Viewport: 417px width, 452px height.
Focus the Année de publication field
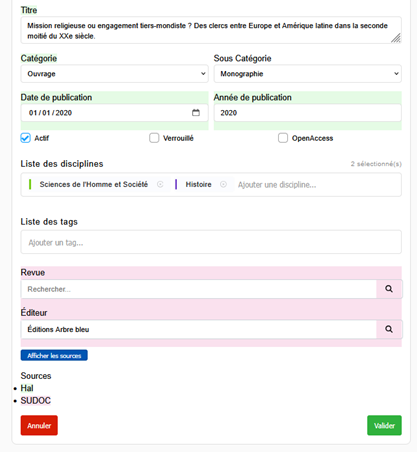[x=307, y=113]
